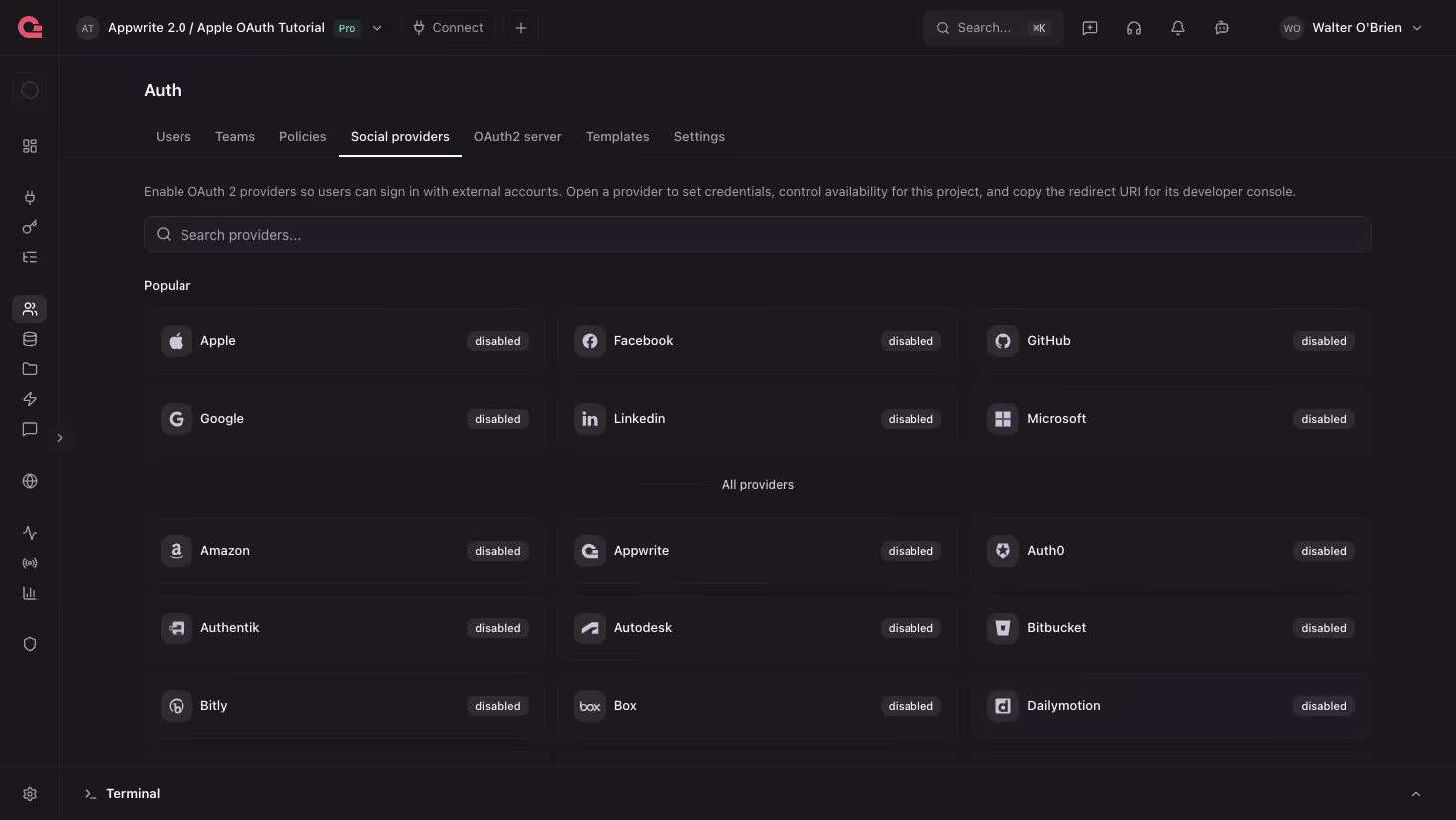Screen dimensions: 1456x820
Task: Click the Connect button
Action: pyautogui.click(x=448, y=28)
